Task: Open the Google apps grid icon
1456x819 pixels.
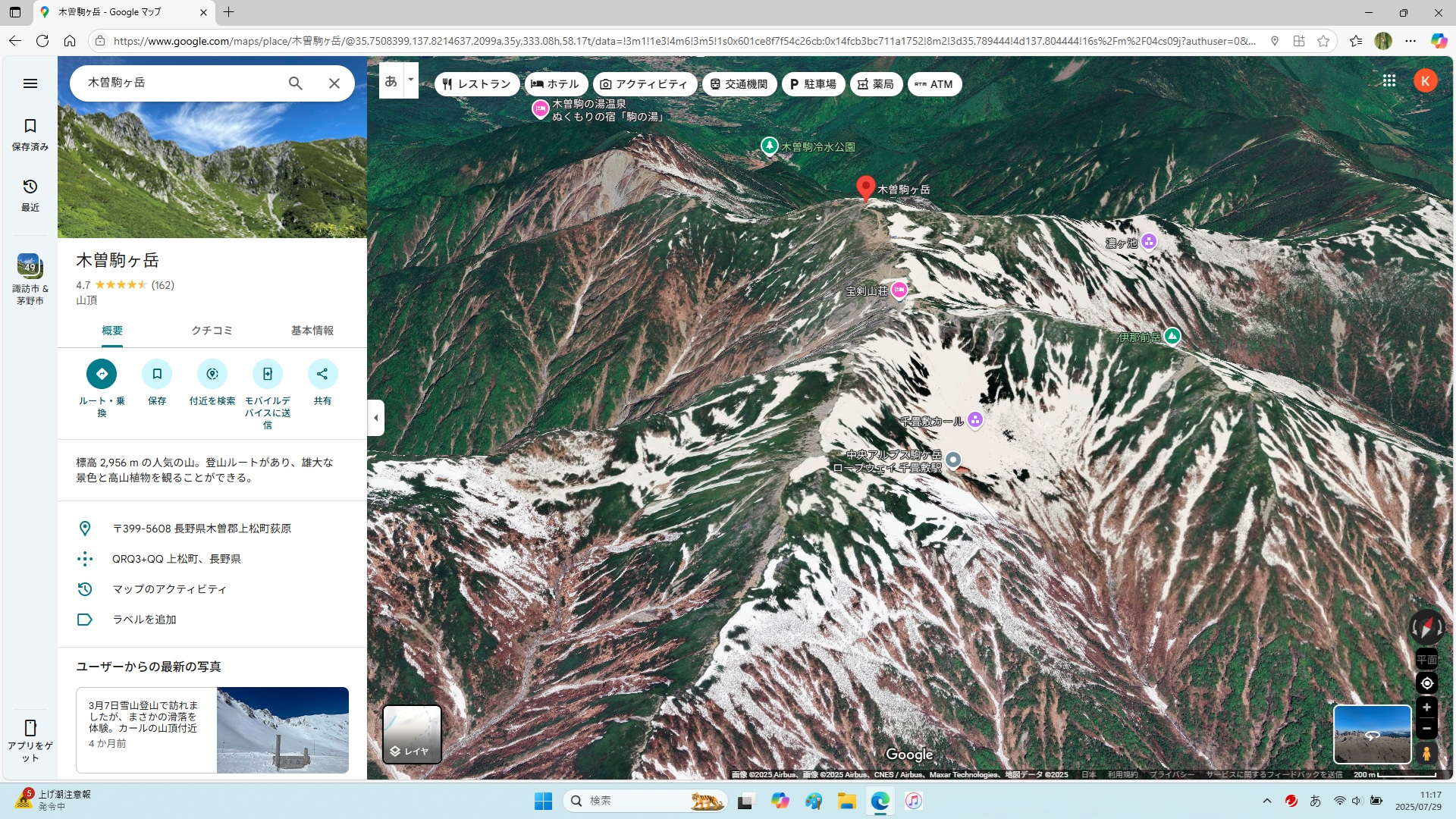Action: click(x=1389, y=80)
